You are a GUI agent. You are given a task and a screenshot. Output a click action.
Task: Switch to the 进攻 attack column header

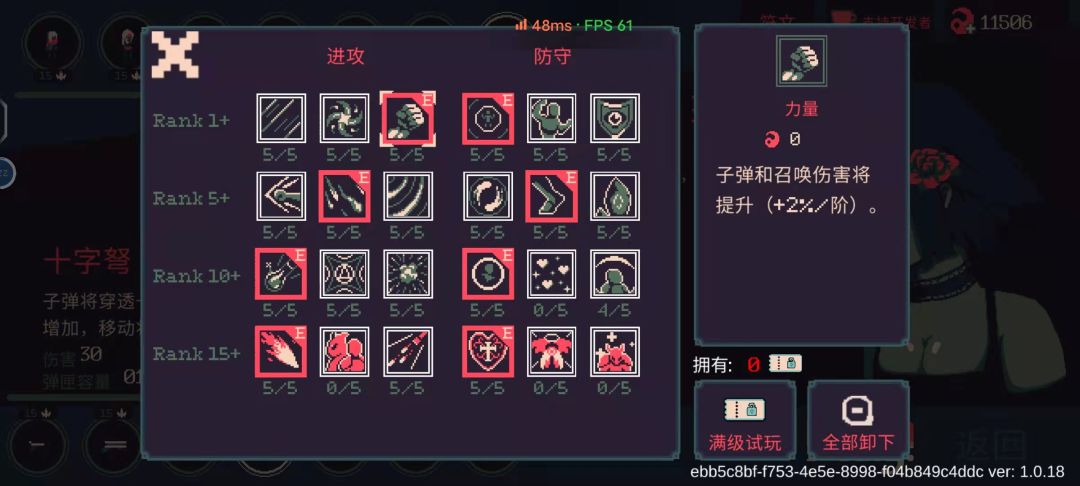pyautogui.click(x=345, y=56)
